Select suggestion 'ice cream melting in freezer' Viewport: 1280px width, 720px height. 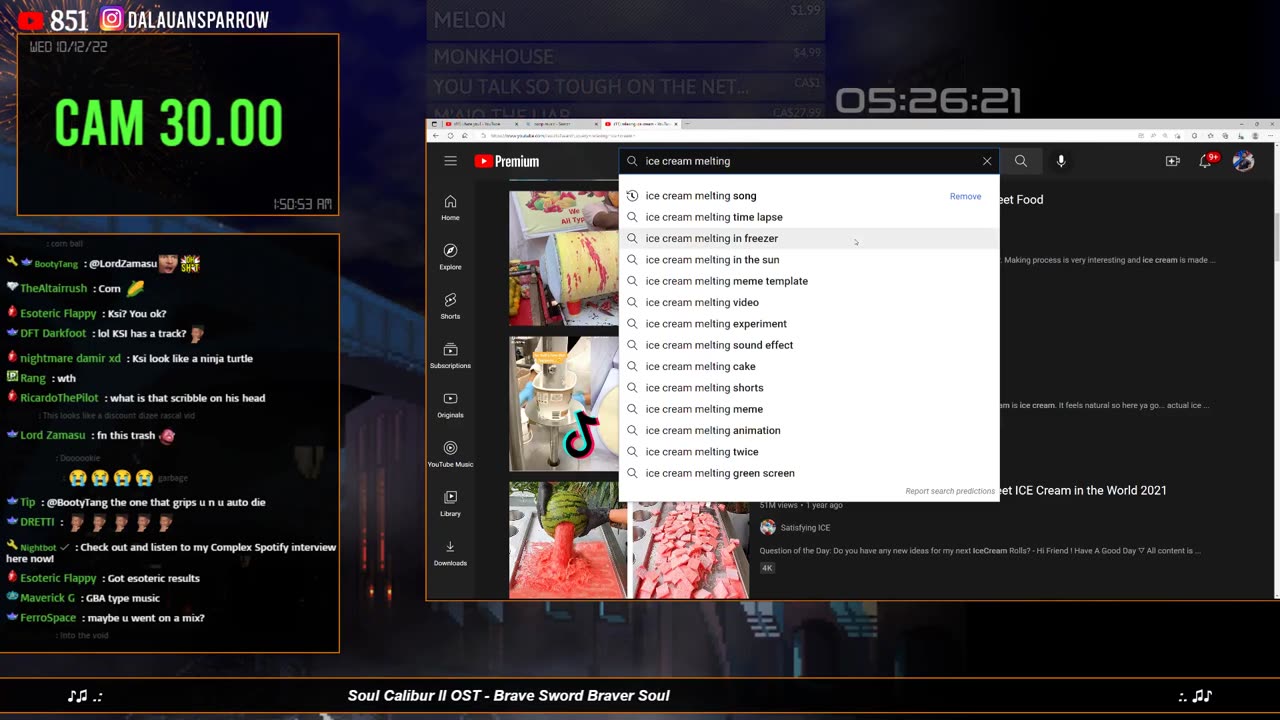[x=809, y=238]
